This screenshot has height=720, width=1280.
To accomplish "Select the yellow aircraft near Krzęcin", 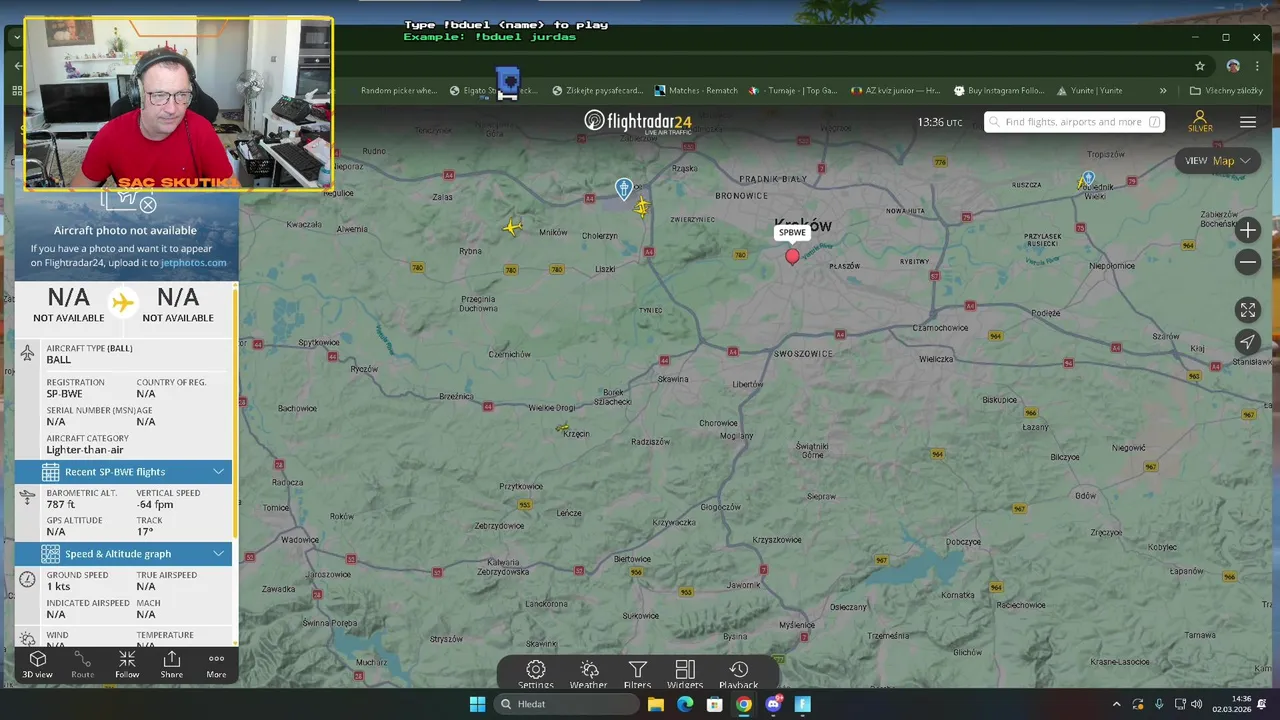I will [x=563, y=428].
